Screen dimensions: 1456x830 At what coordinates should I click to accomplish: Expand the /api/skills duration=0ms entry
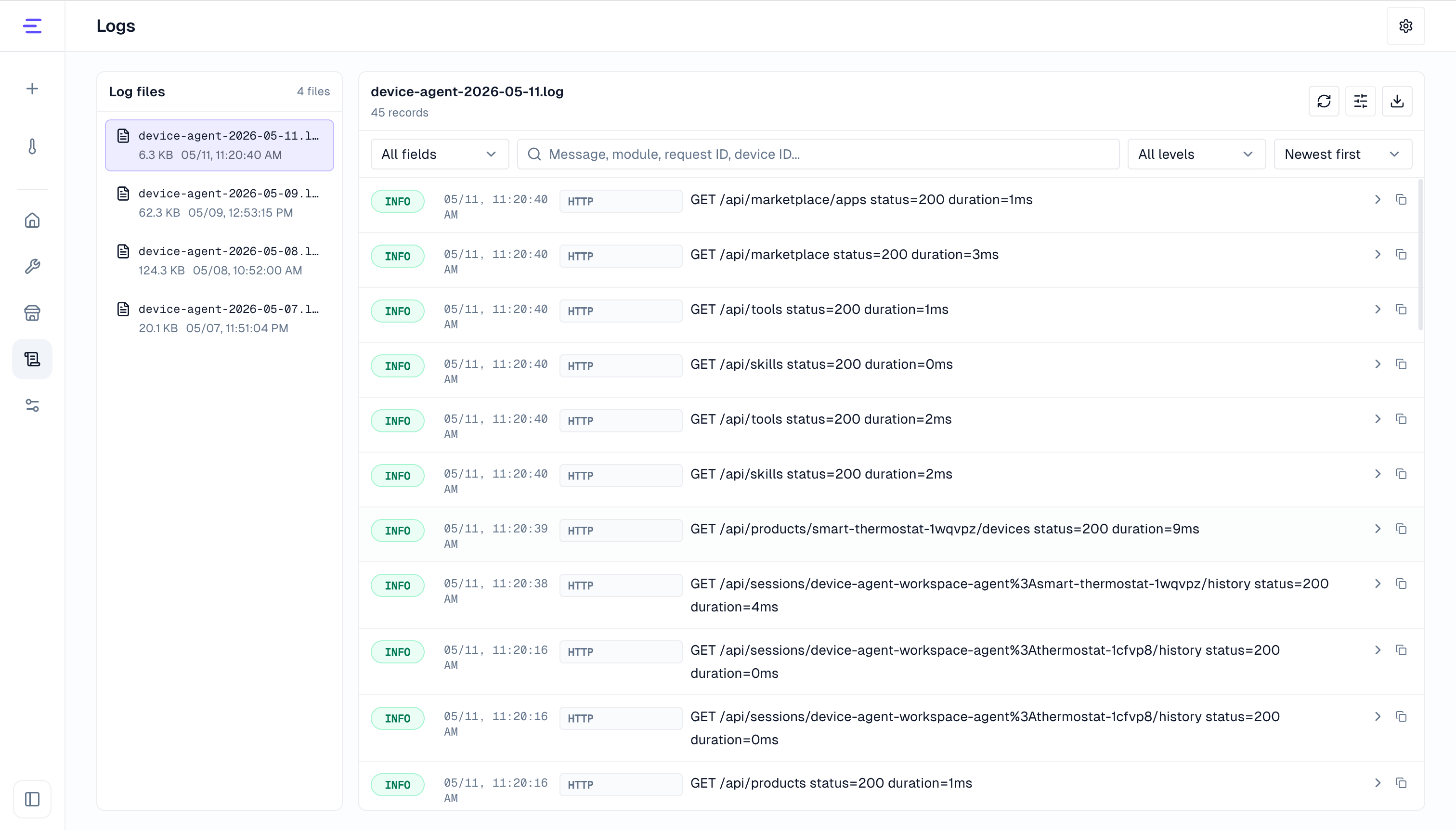coord(1378,364)
